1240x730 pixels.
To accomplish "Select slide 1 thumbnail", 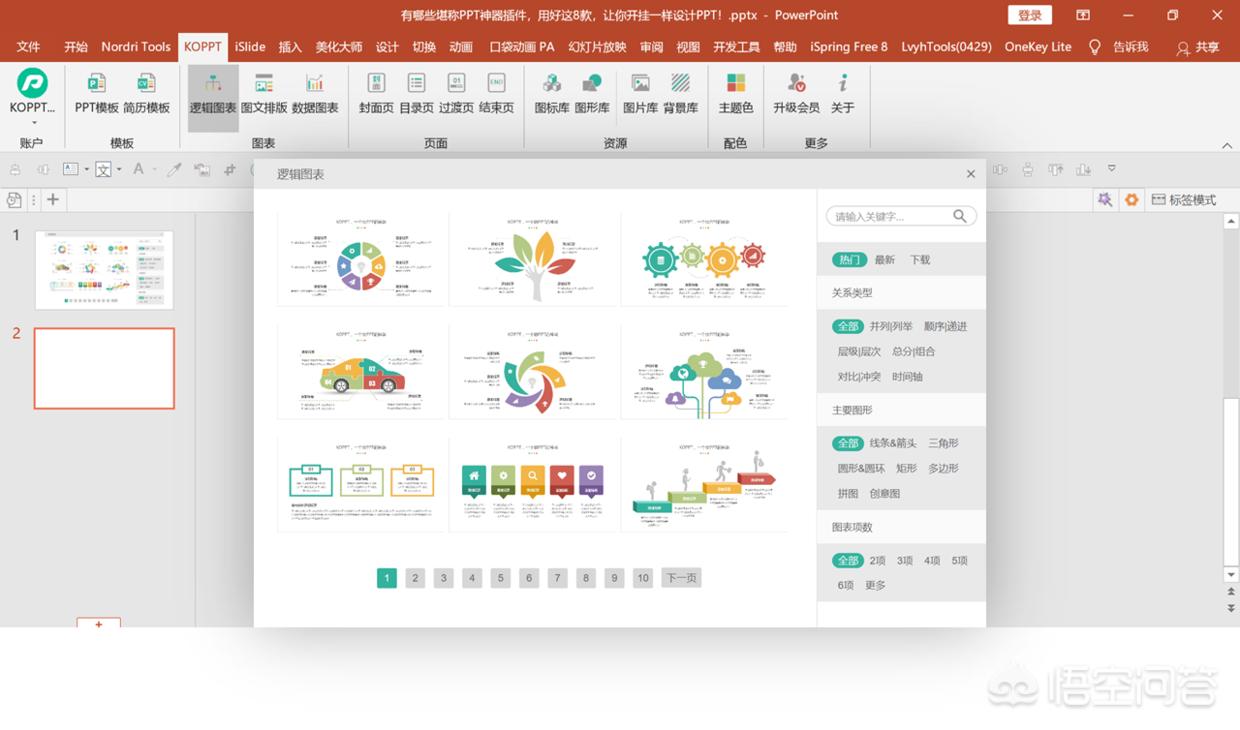I will pos(104,270).
